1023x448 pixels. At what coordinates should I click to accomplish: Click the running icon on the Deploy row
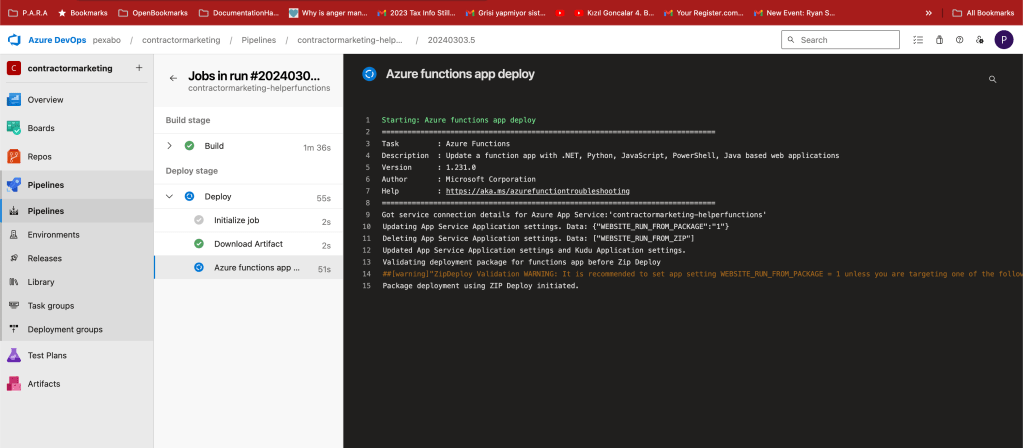(x=189, y=196)
